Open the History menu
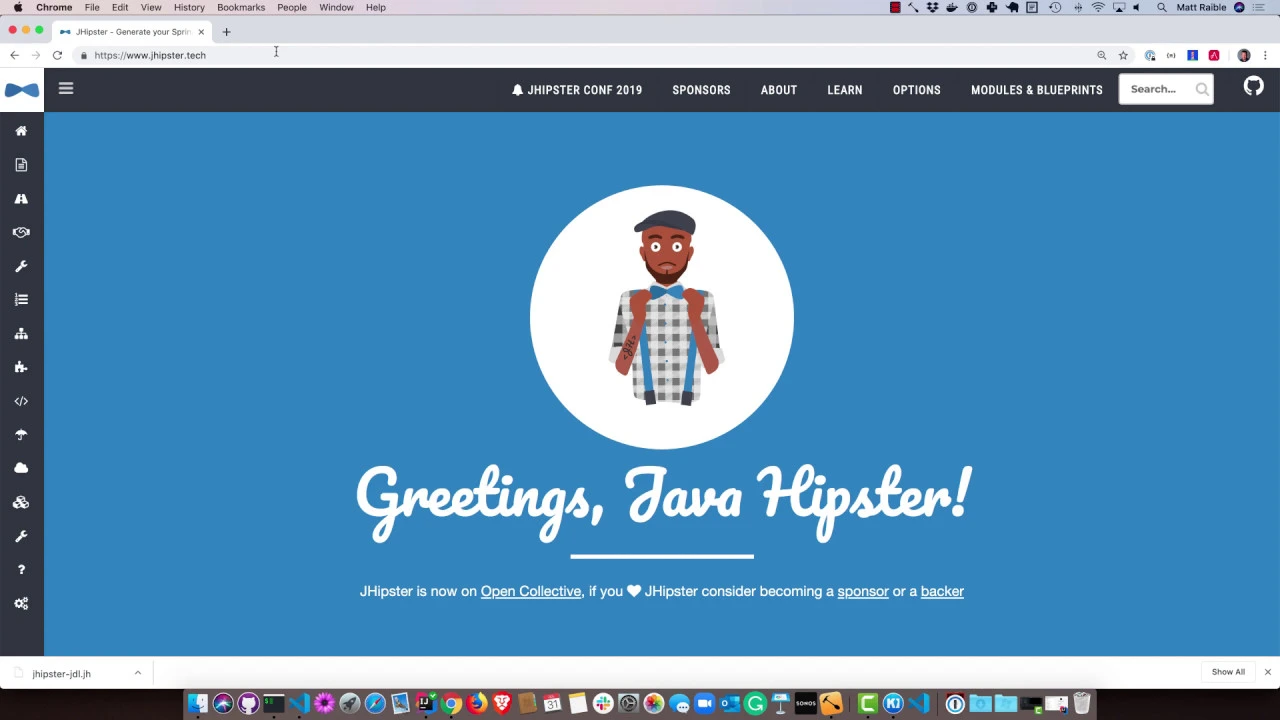 (189, 7)
